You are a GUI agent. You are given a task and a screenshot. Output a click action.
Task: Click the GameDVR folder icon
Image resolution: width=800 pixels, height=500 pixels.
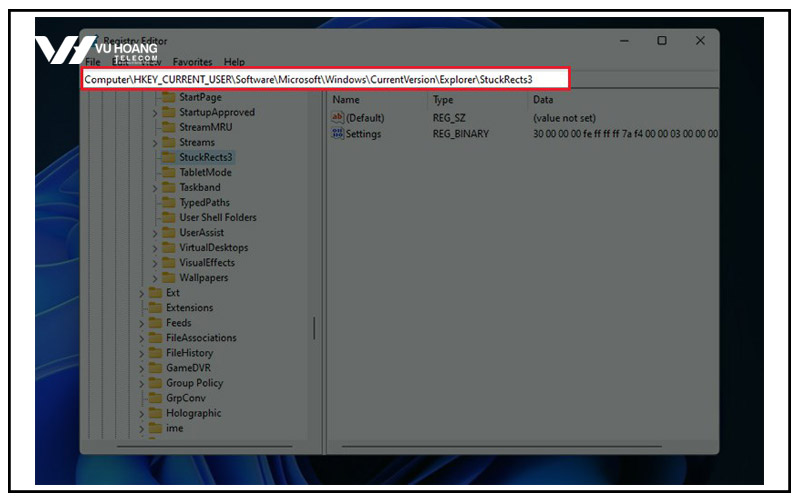coord(155,368)
